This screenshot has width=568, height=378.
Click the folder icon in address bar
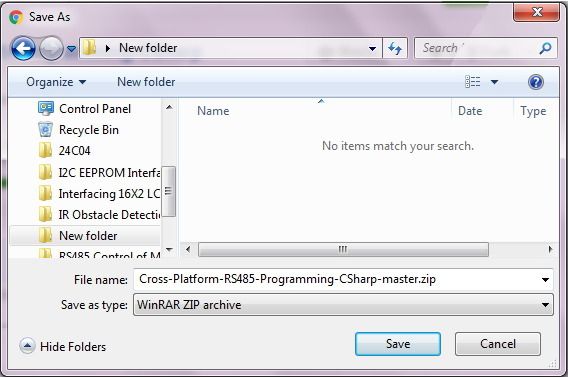(89, 48)
